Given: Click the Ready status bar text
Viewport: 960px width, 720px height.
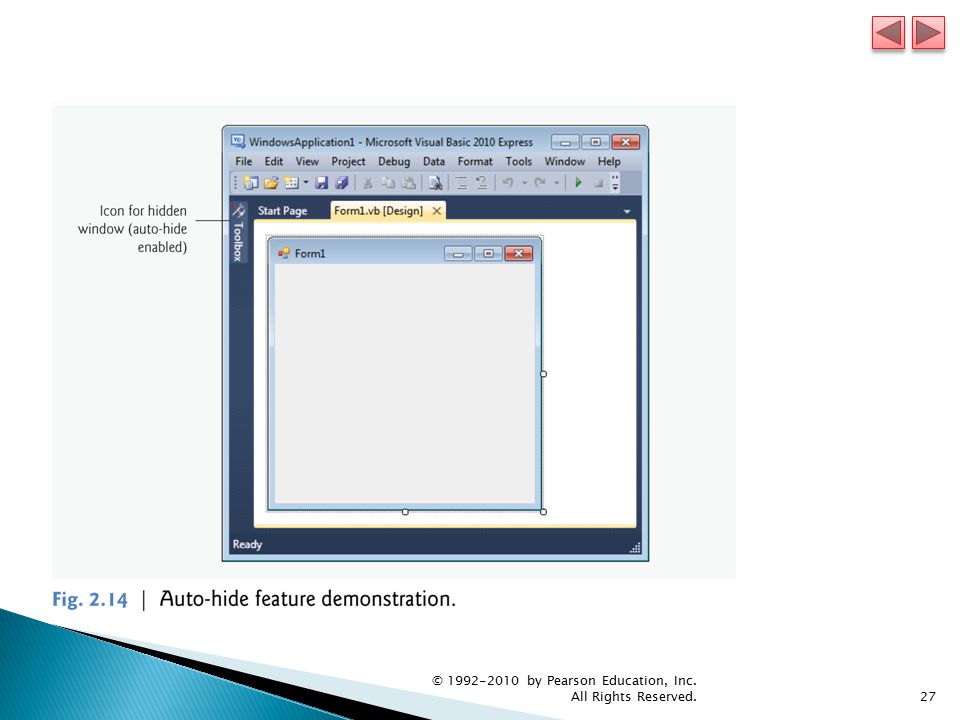Looking at the screenshot, I should tap(247, 544).
